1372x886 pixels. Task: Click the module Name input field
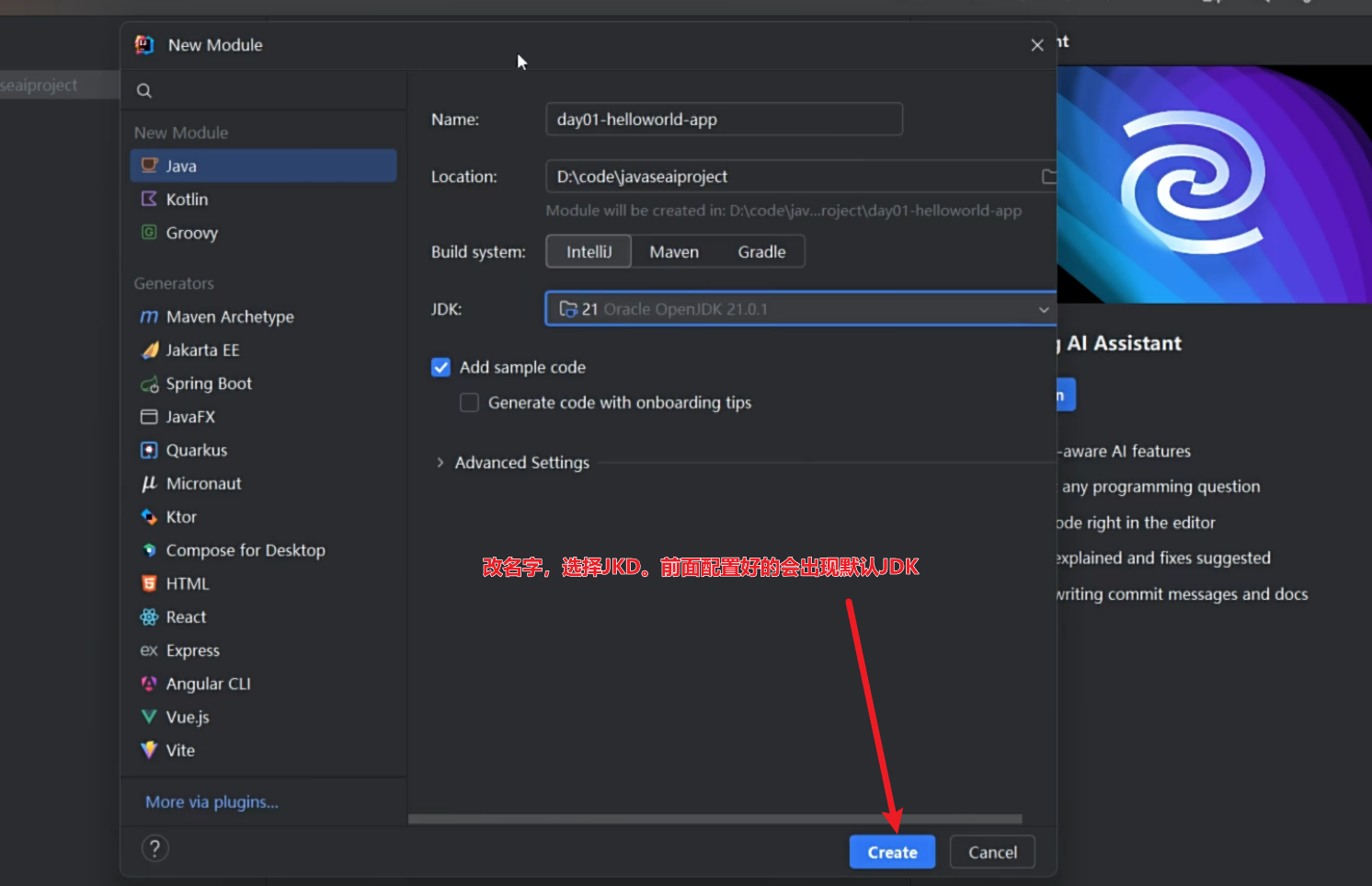tap(724, 119)
